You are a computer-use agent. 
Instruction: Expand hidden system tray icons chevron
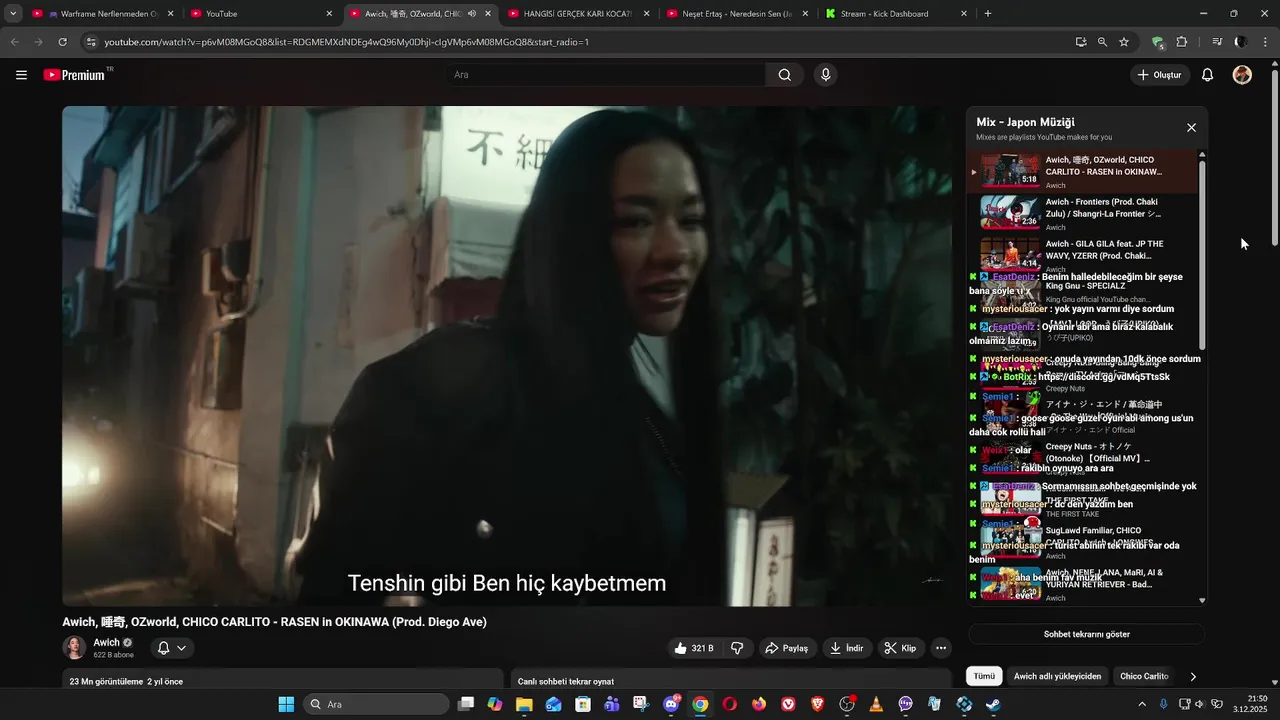click(x=1142, y=704)
